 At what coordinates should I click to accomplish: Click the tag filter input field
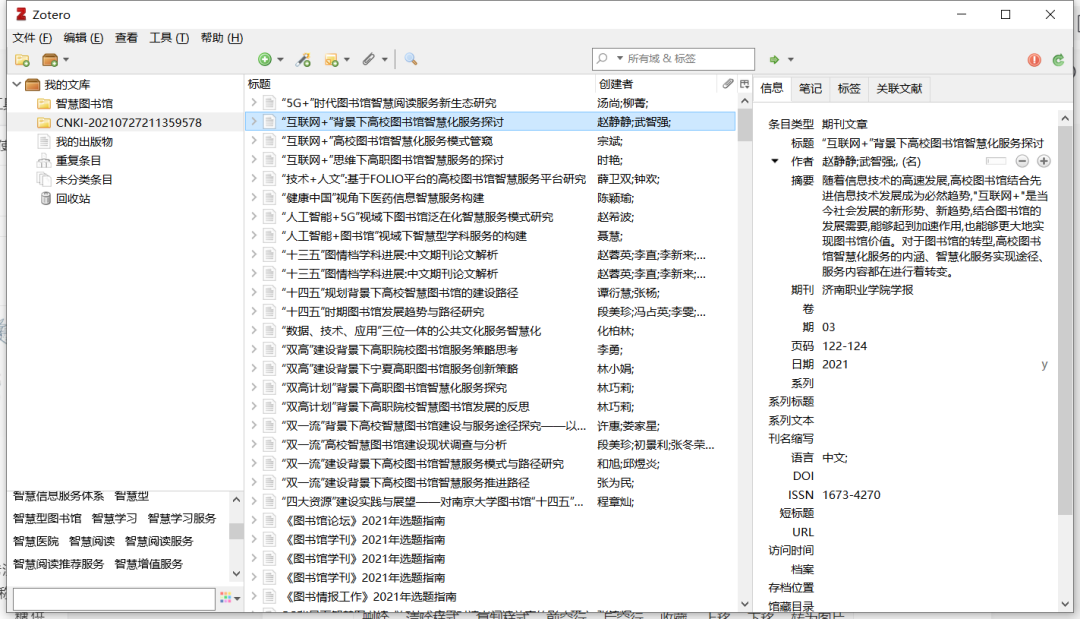(x=114, y=598)
